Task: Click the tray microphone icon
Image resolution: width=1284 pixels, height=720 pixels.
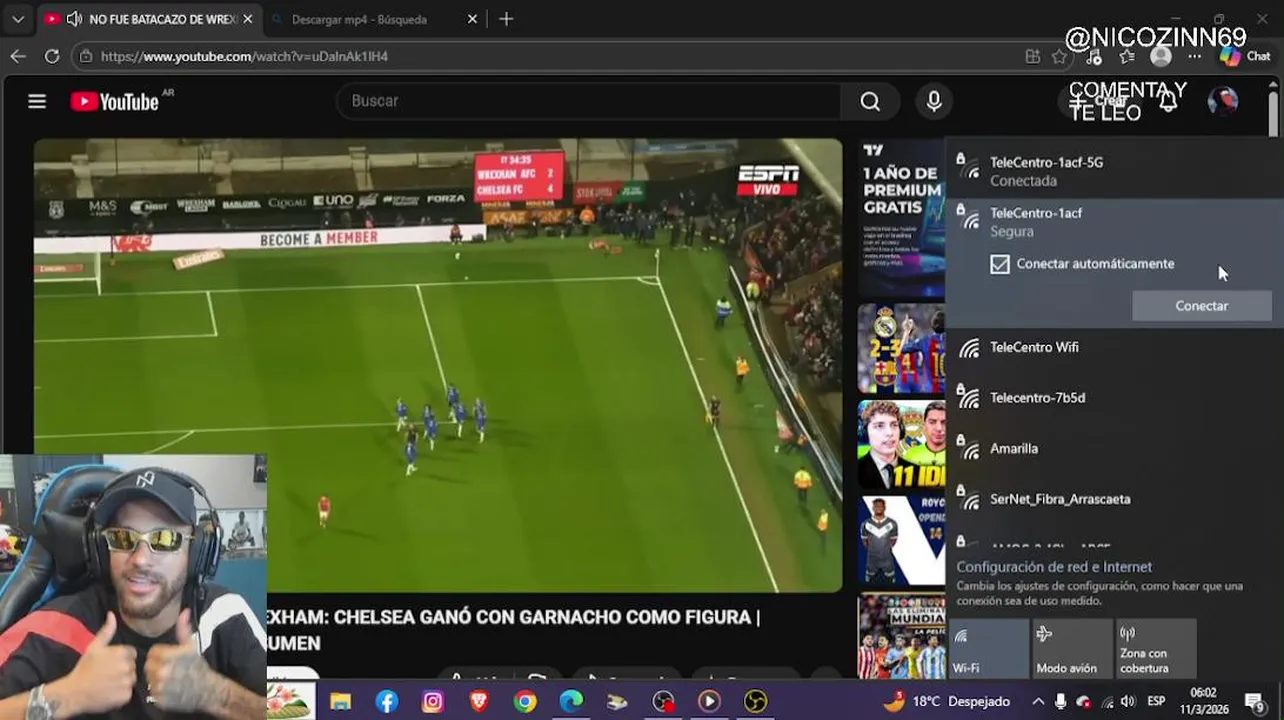Action: point(1061,701)
